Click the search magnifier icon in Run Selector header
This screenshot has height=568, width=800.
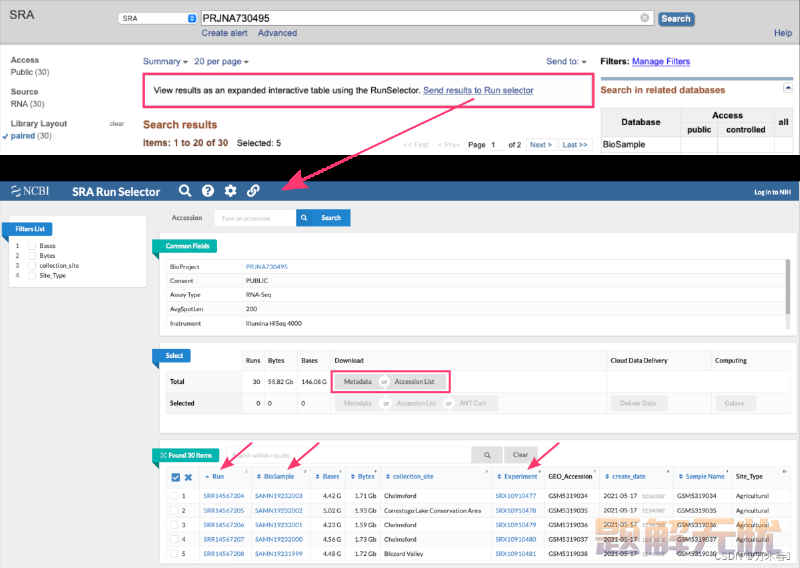point(185,191)
